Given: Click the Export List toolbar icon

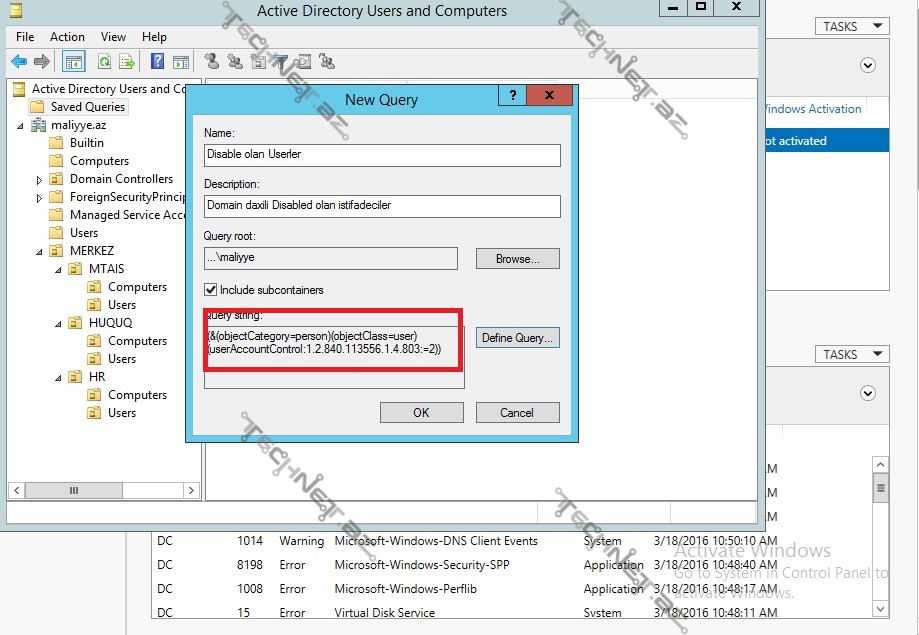Looking at the screenshot, I should tap(127, 62).
